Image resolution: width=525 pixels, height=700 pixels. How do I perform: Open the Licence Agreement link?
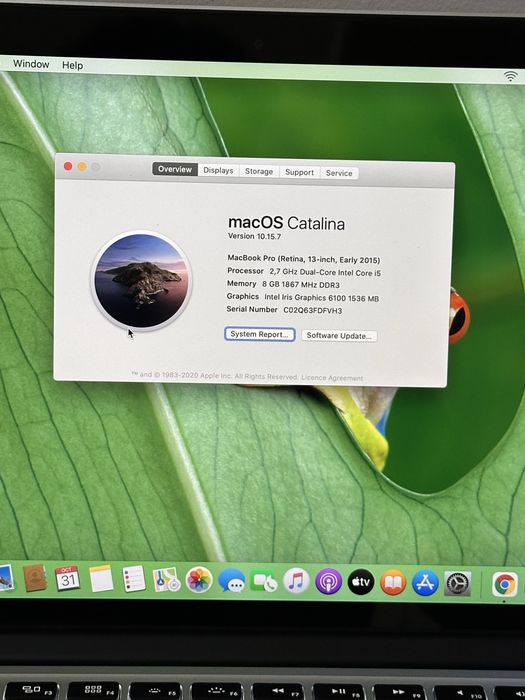(332, 378)
